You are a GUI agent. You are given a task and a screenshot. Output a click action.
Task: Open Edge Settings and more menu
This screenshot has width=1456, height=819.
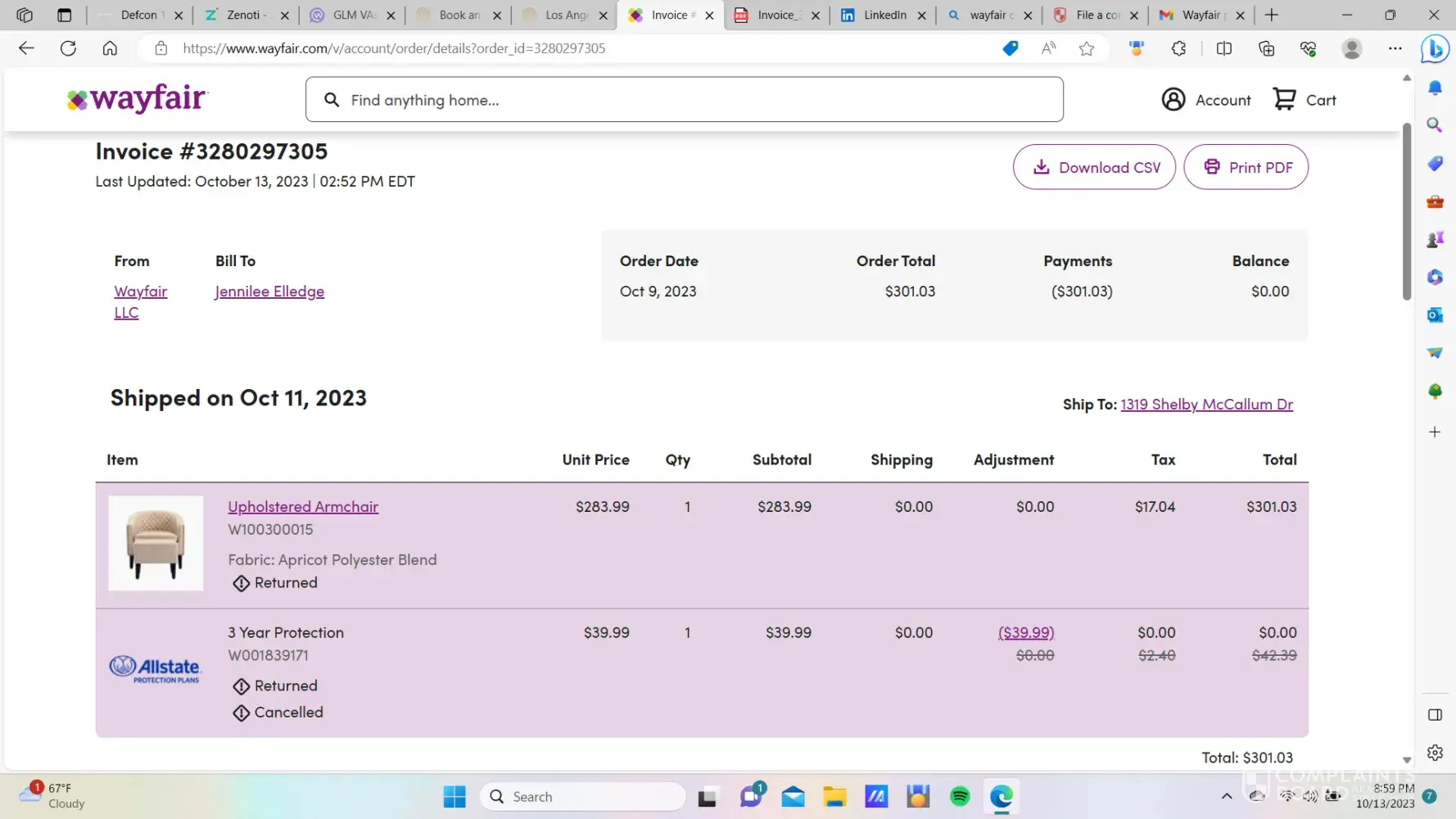point(1395,48)
